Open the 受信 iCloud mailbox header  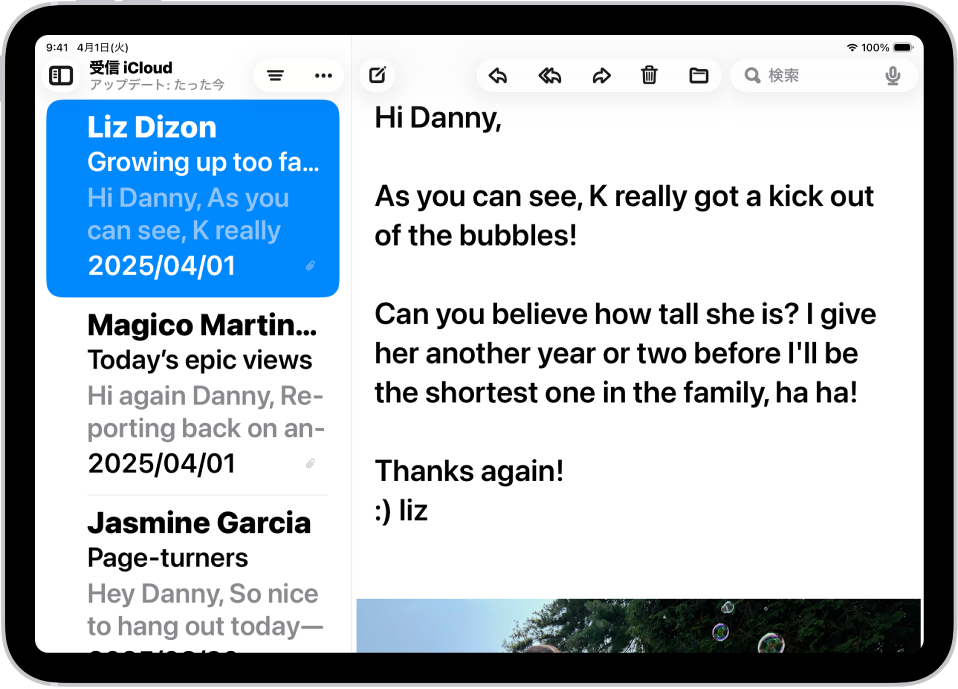131,67
